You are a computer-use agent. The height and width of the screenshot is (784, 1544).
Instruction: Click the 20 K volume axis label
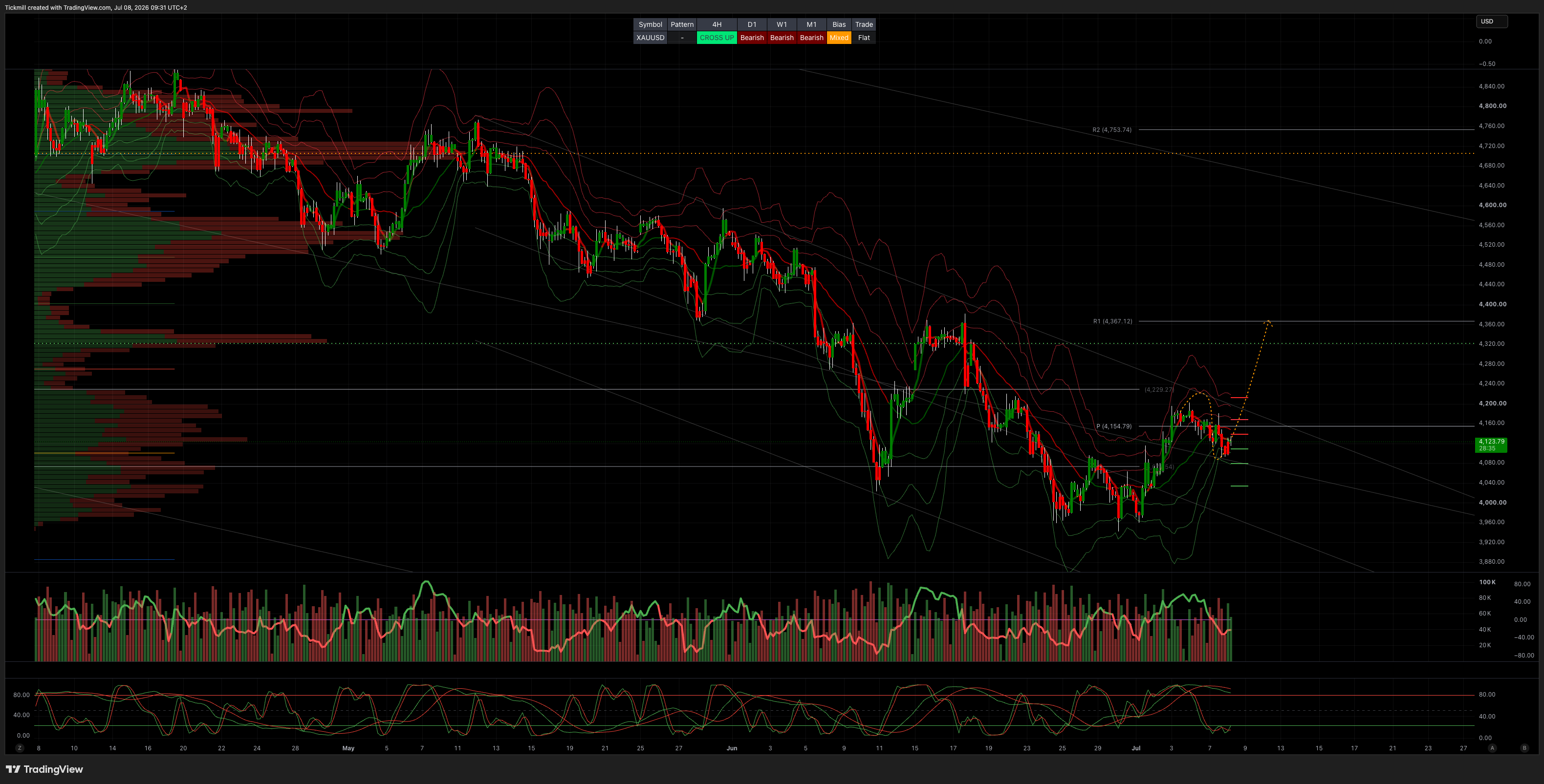click(1485, 645)
